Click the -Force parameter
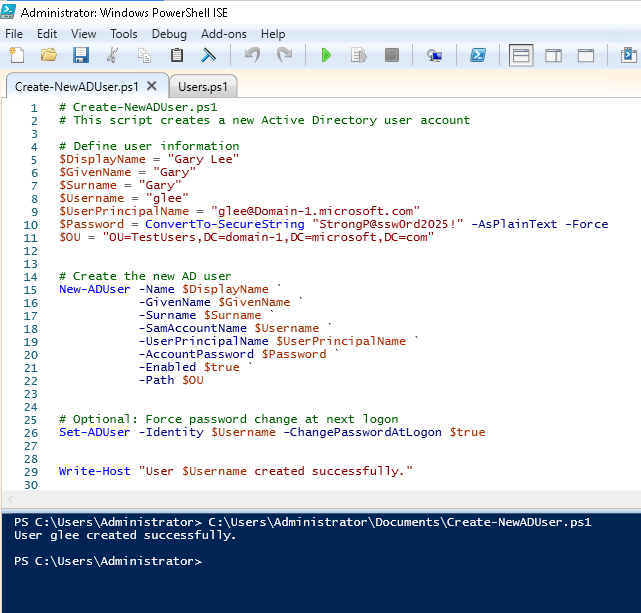 [587, 224]
